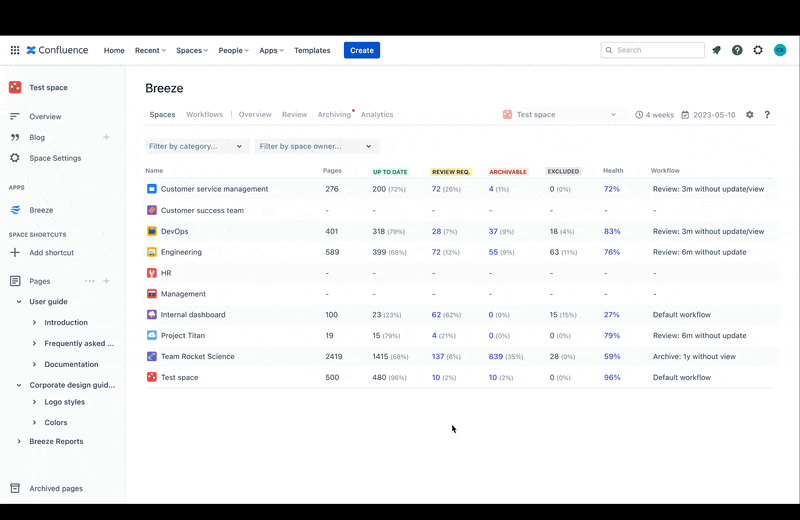Click the Test space icon in sidebar
The image size is (800, 520).
click(x=15, y=87)
